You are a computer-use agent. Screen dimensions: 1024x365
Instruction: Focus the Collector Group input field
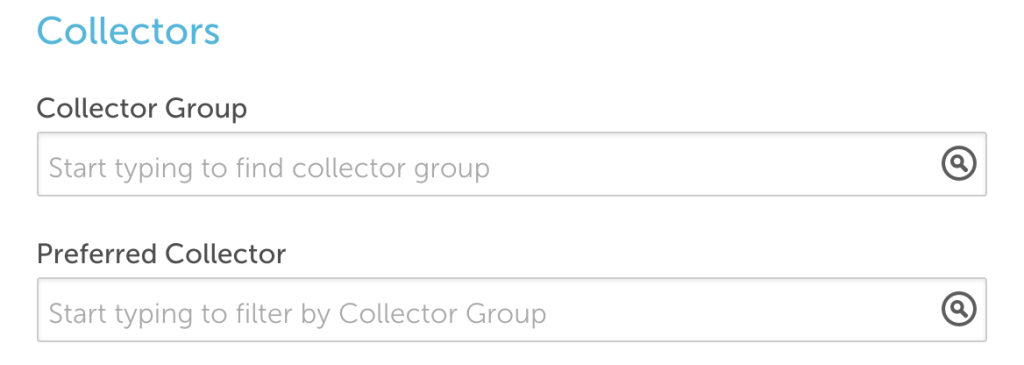(x=511, y=164)
